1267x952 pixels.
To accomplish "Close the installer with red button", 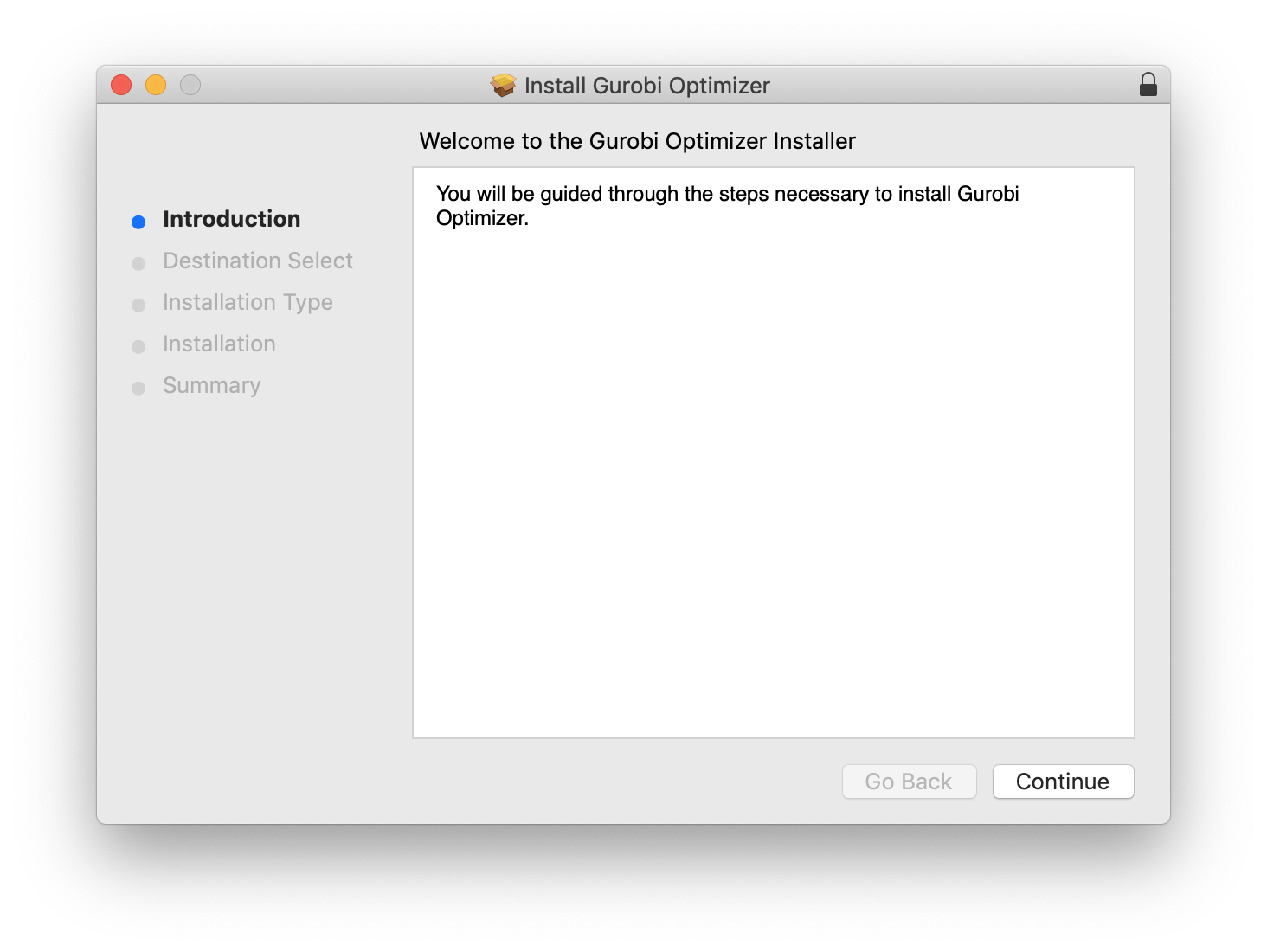I will 121,85.
